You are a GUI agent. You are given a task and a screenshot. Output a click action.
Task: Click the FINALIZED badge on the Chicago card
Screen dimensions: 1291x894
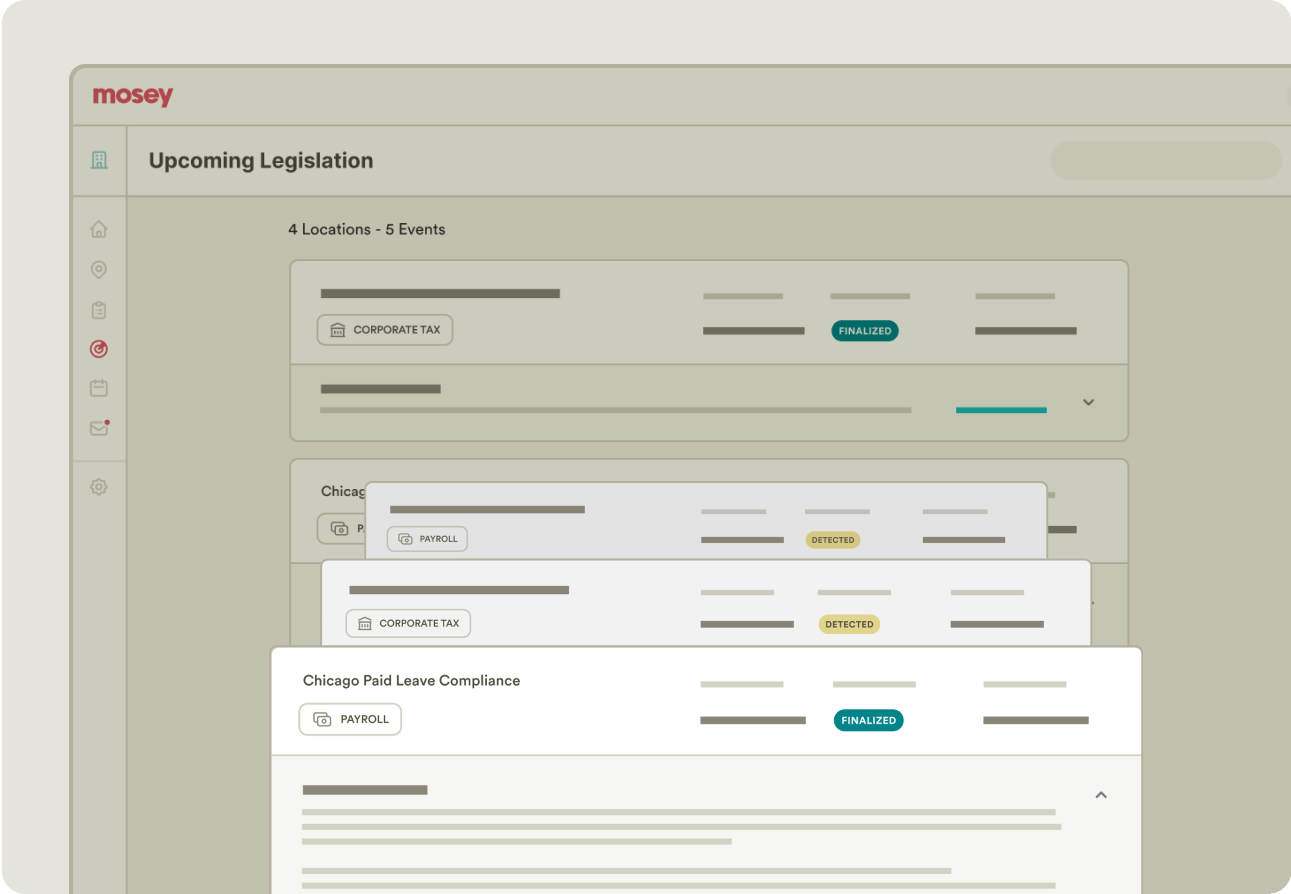[x=868, y=720]
